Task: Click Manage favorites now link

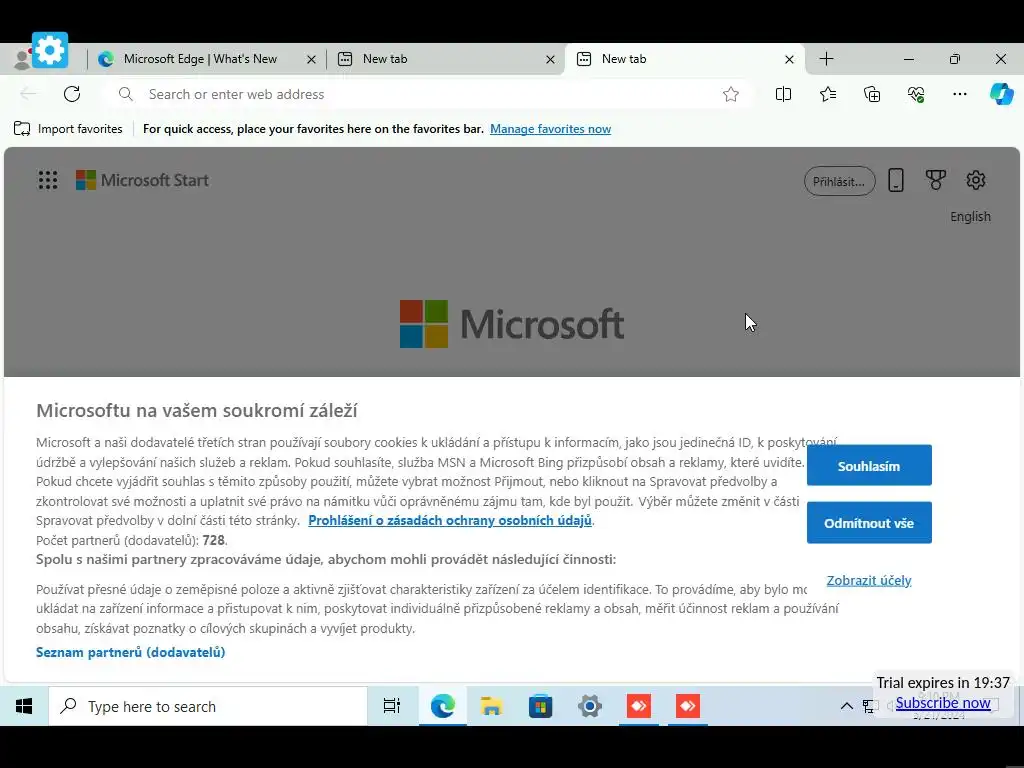Action: [x=551, y=129]
